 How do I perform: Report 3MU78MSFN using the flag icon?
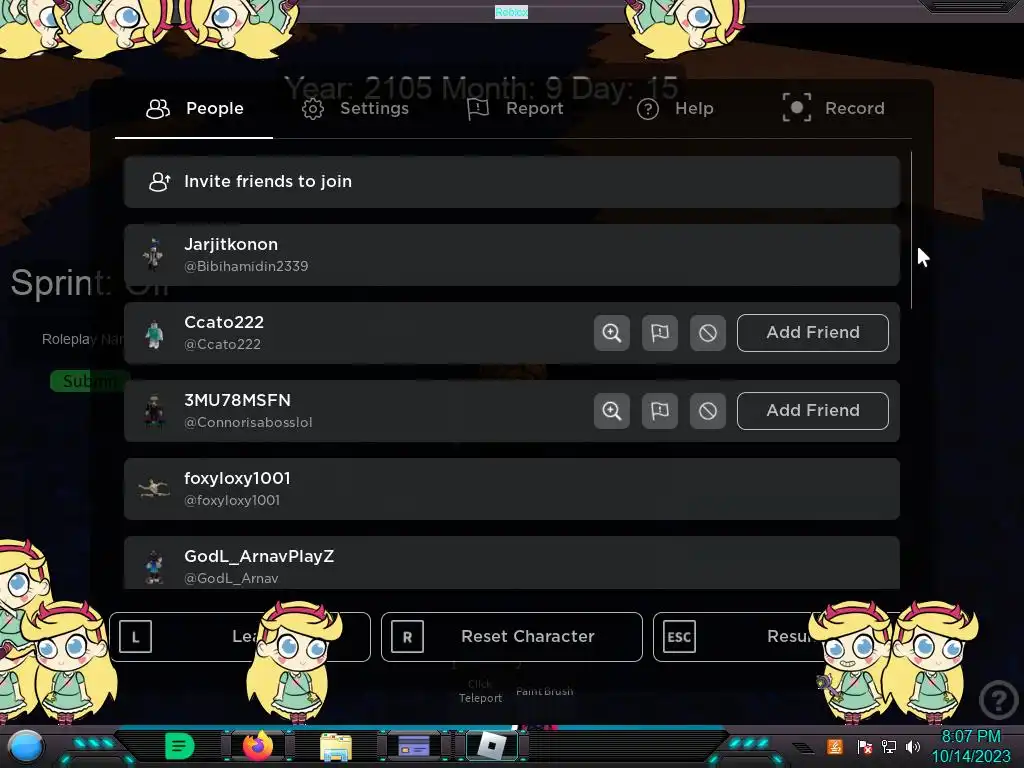click(660, 411)
